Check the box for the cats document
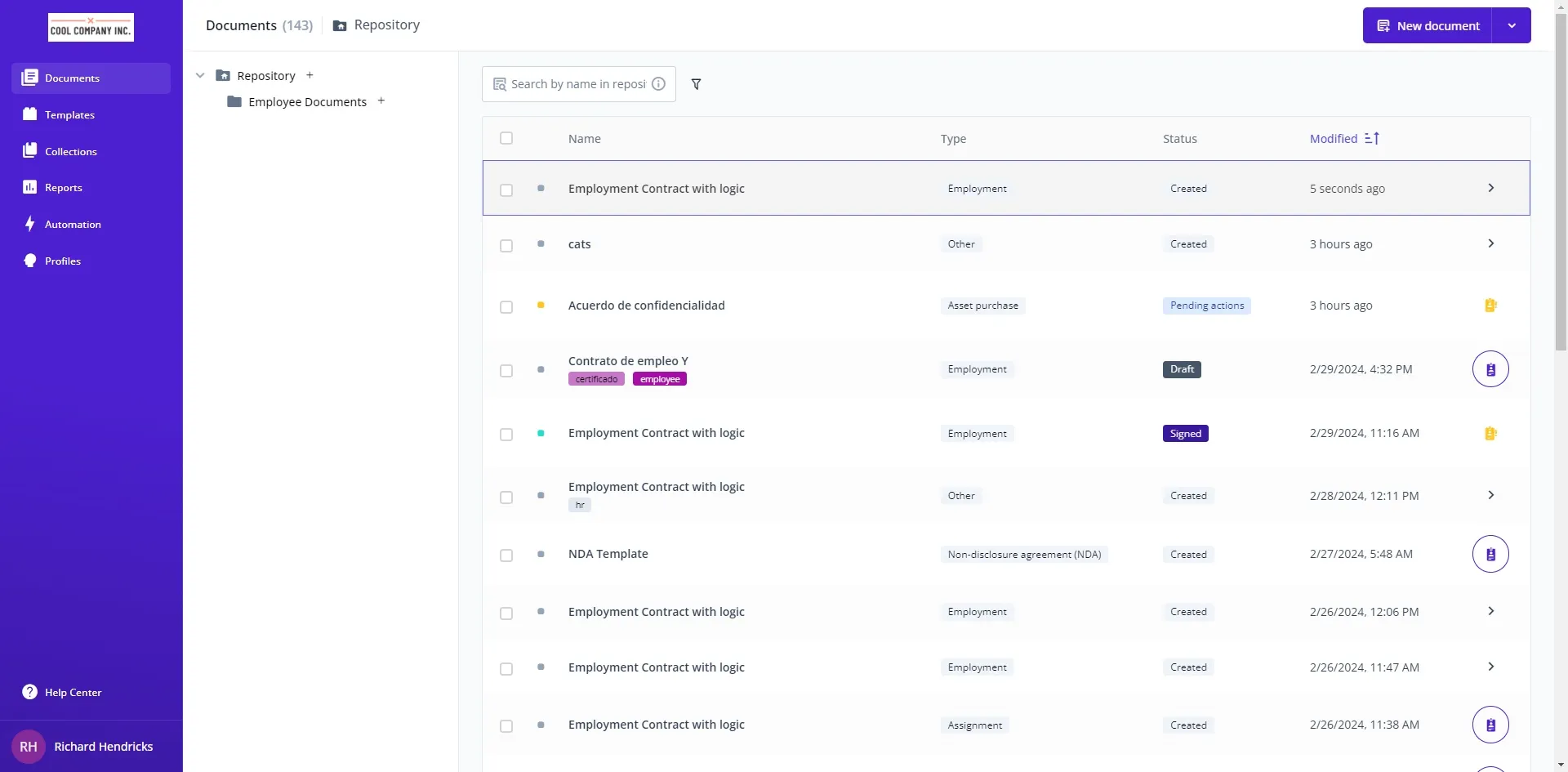Image resolution: width=1568 pixels, height=772 pixels. tap(506, 245)
